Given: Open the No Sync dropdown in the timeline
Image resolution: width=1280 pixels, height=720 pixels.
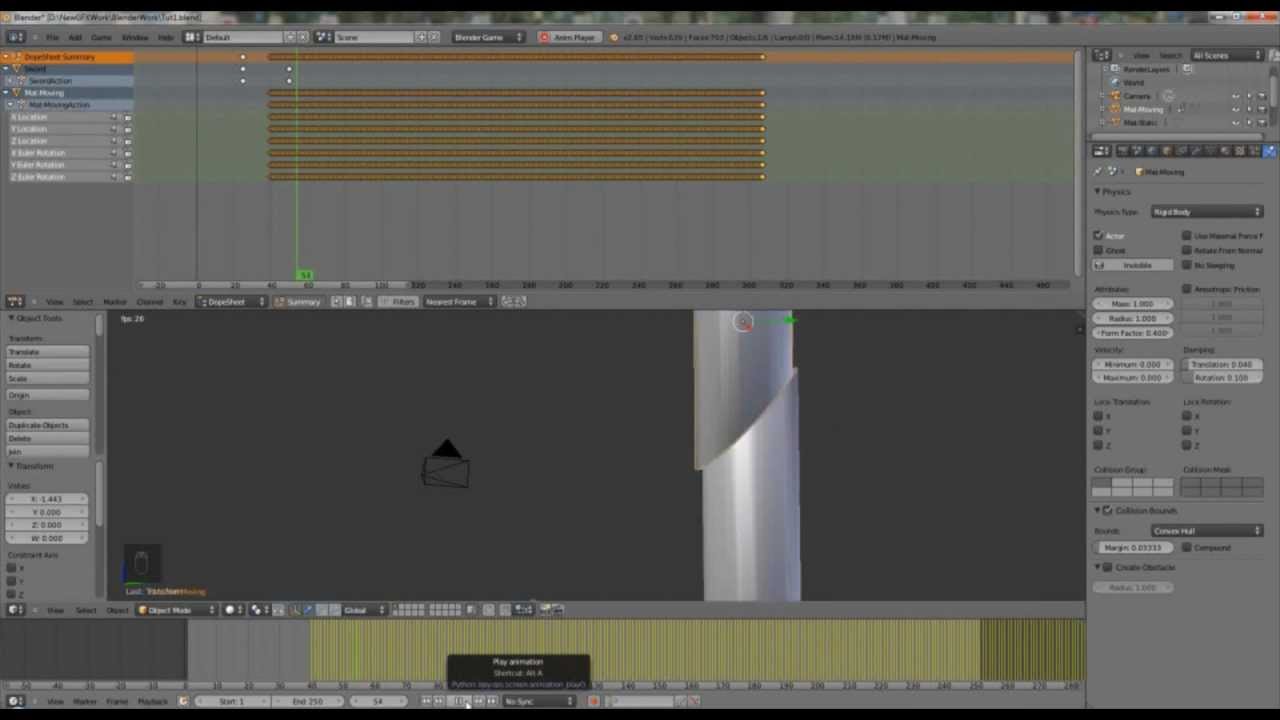Looking at the screenshot, I should (541, 701).
